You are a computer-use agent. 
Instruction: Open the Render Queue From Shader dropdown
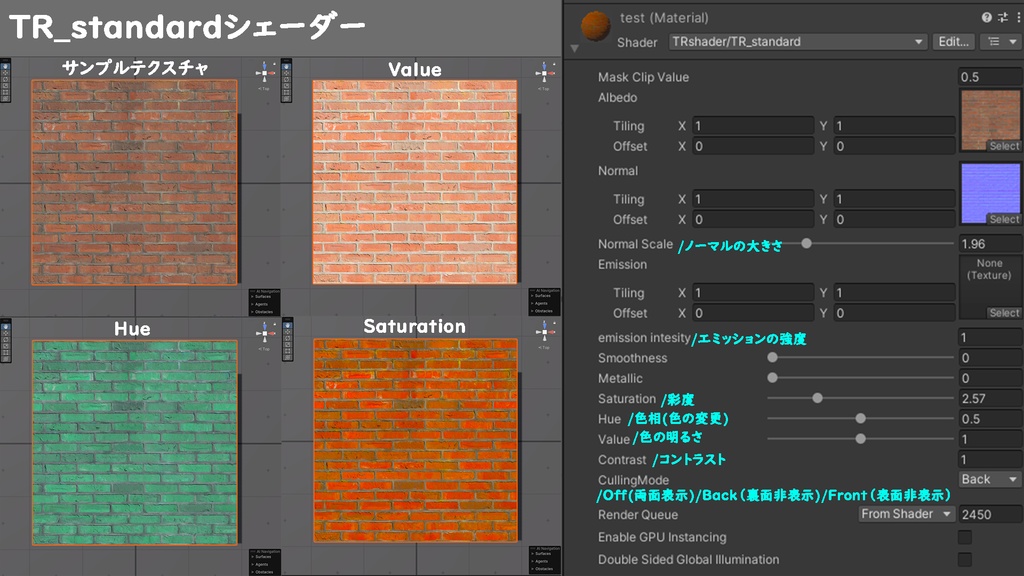[x=905, y=514]
